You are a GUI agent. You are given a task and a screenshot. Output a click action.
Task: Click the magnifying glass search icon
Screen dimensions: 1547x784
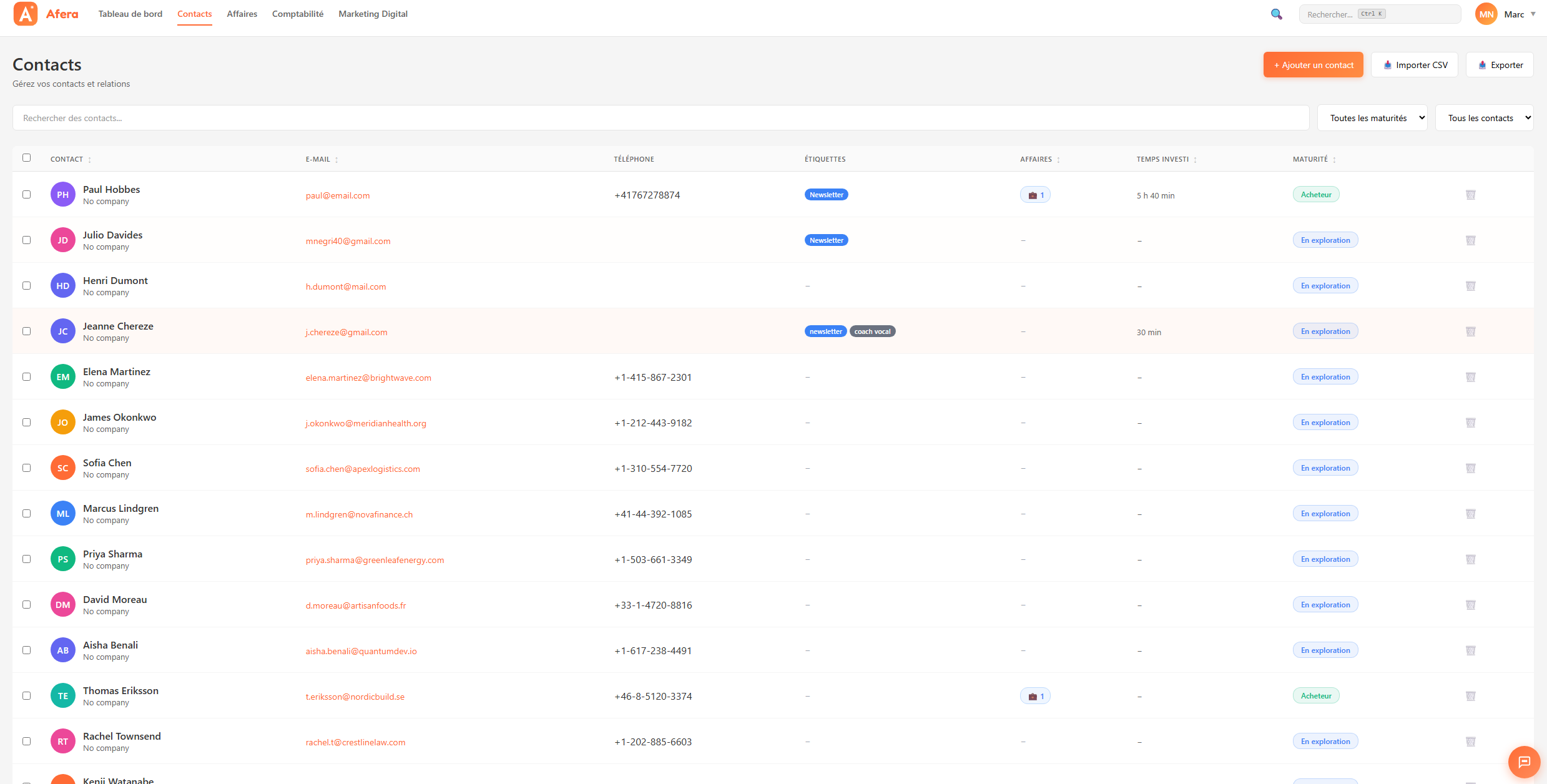1276,14
